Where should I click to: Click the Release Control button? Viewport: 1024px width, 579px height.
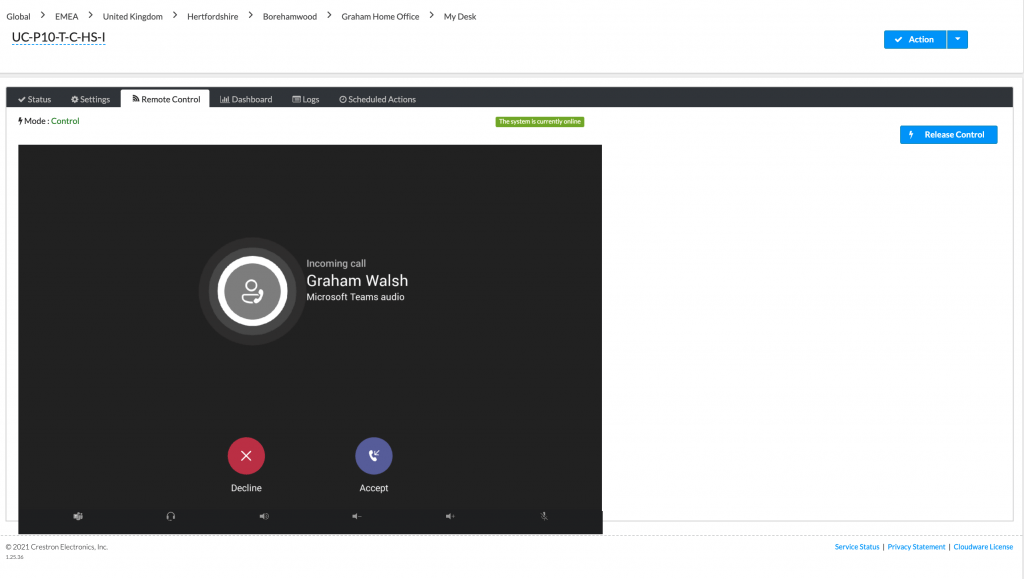(x=948, y=134)
